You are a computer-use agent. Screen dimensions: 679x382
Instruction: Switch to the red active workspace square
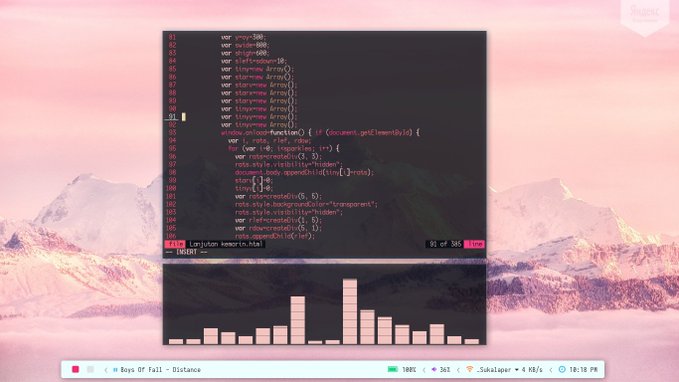pyautogui.click(x=75, y=369)
